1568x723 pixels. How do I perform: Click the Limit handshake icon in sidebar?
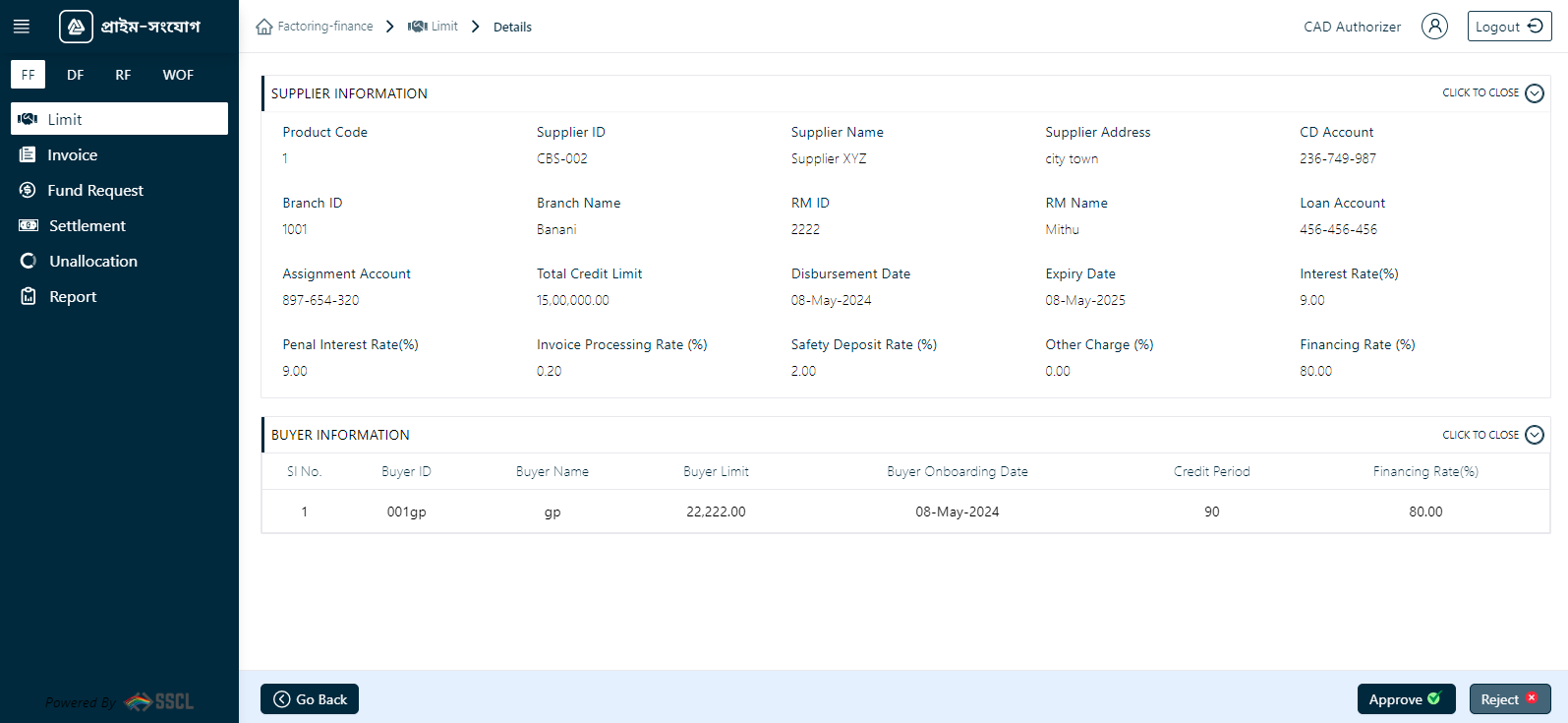[x=28, y=119]
